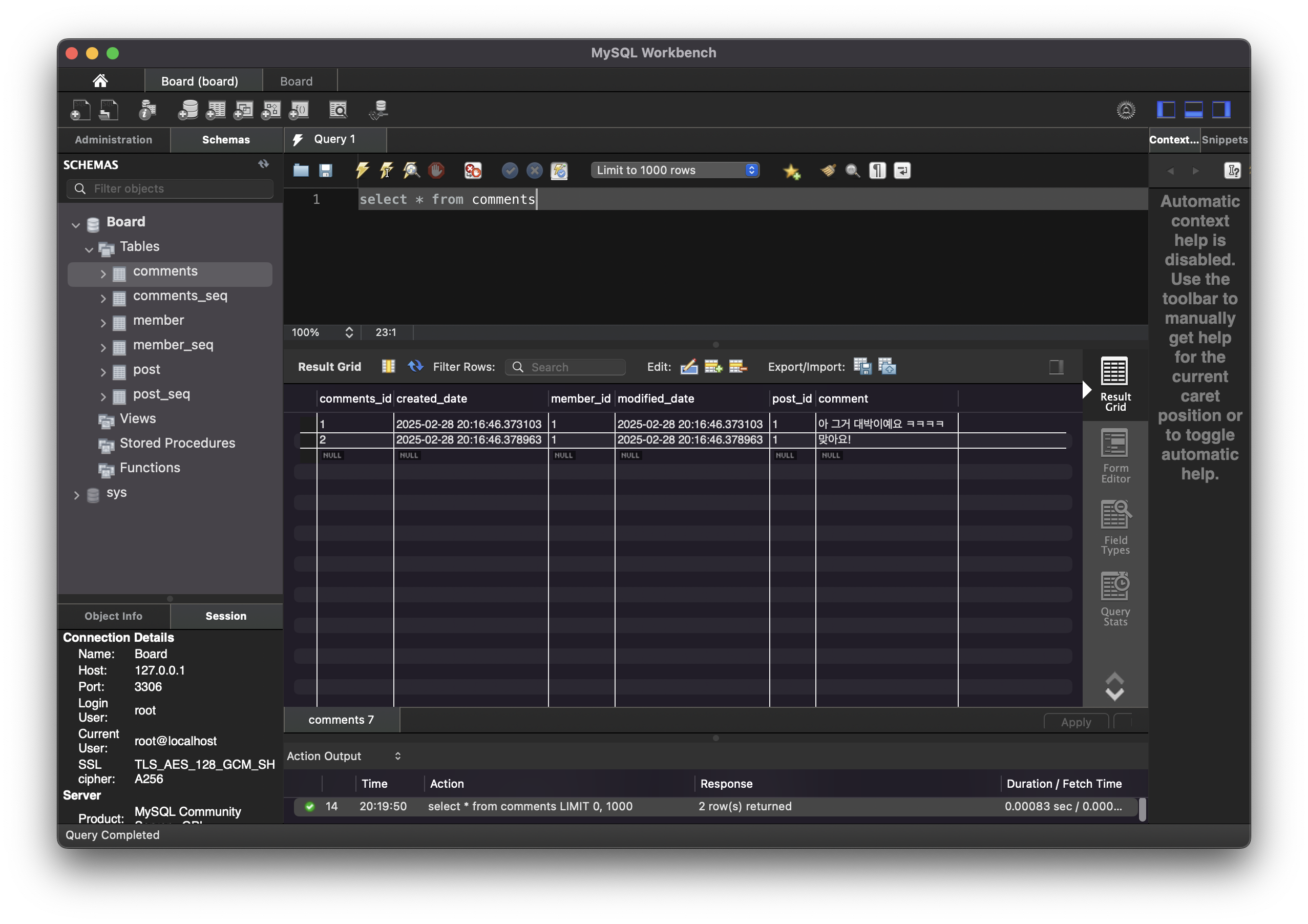Screen dimensions: 1308x924
Task: Switch to the Administration tab
Action: [x=113, y=139]
